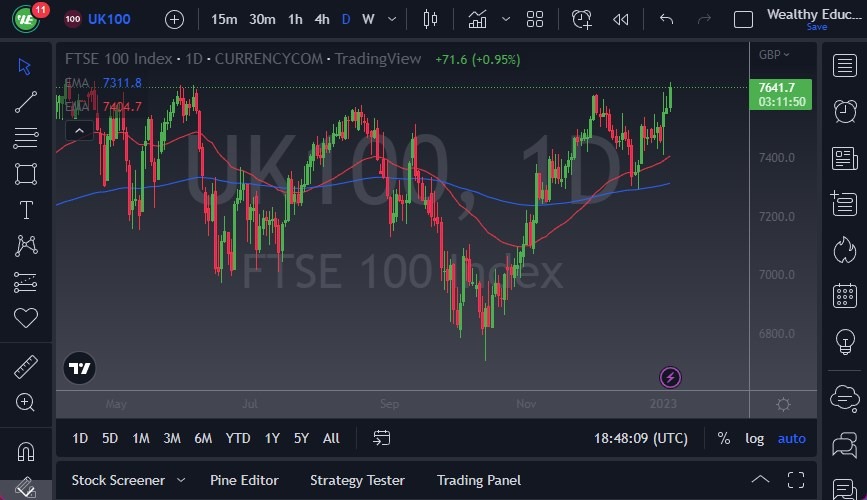Open the GBP currency dropdown
Screen dimensions: 867x500
[x=774, y=55]
